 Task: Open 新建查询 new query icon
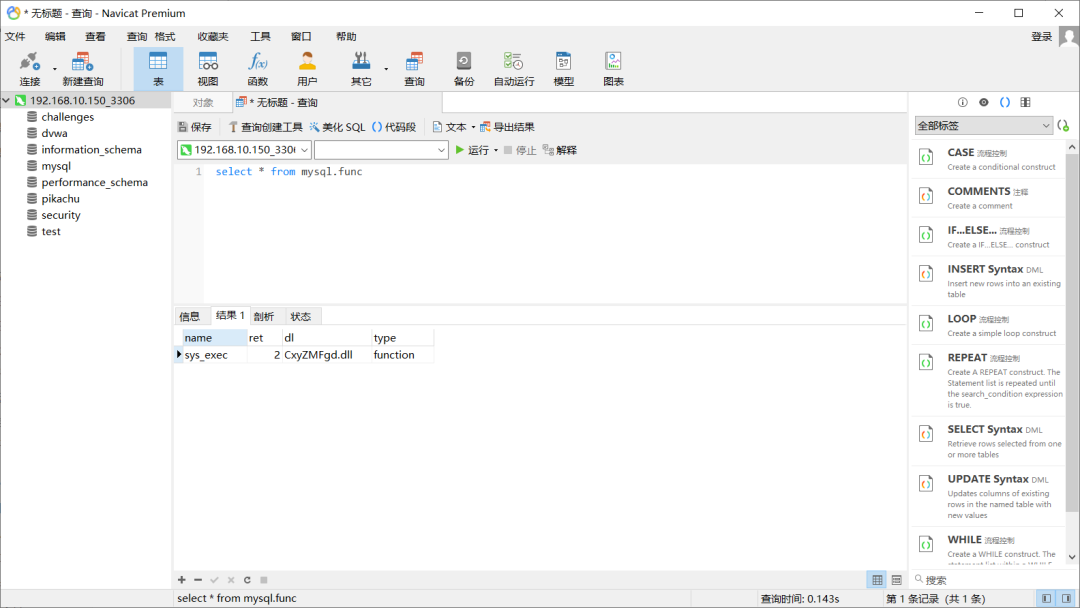coord(83,69)
